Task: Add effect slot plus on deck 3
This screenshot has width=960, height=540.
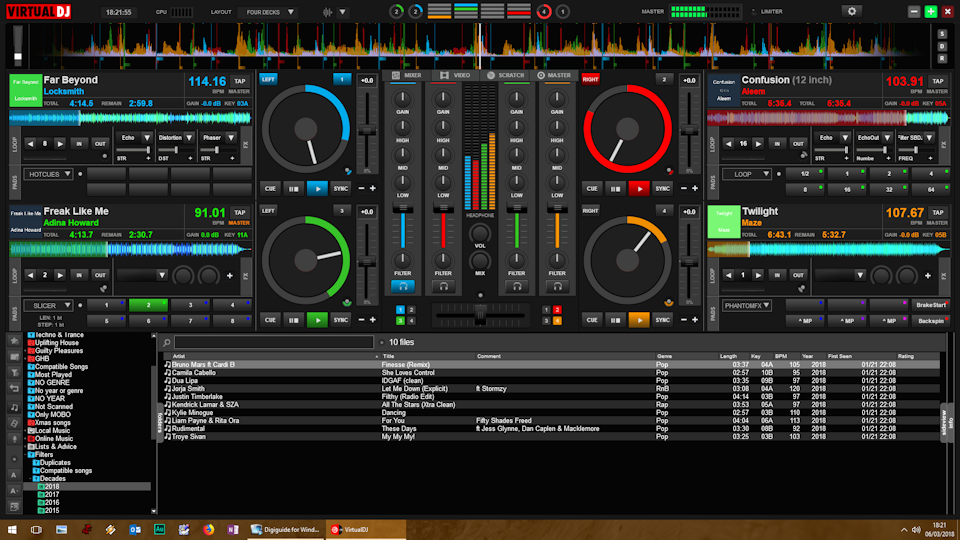Action: point(230,276)
